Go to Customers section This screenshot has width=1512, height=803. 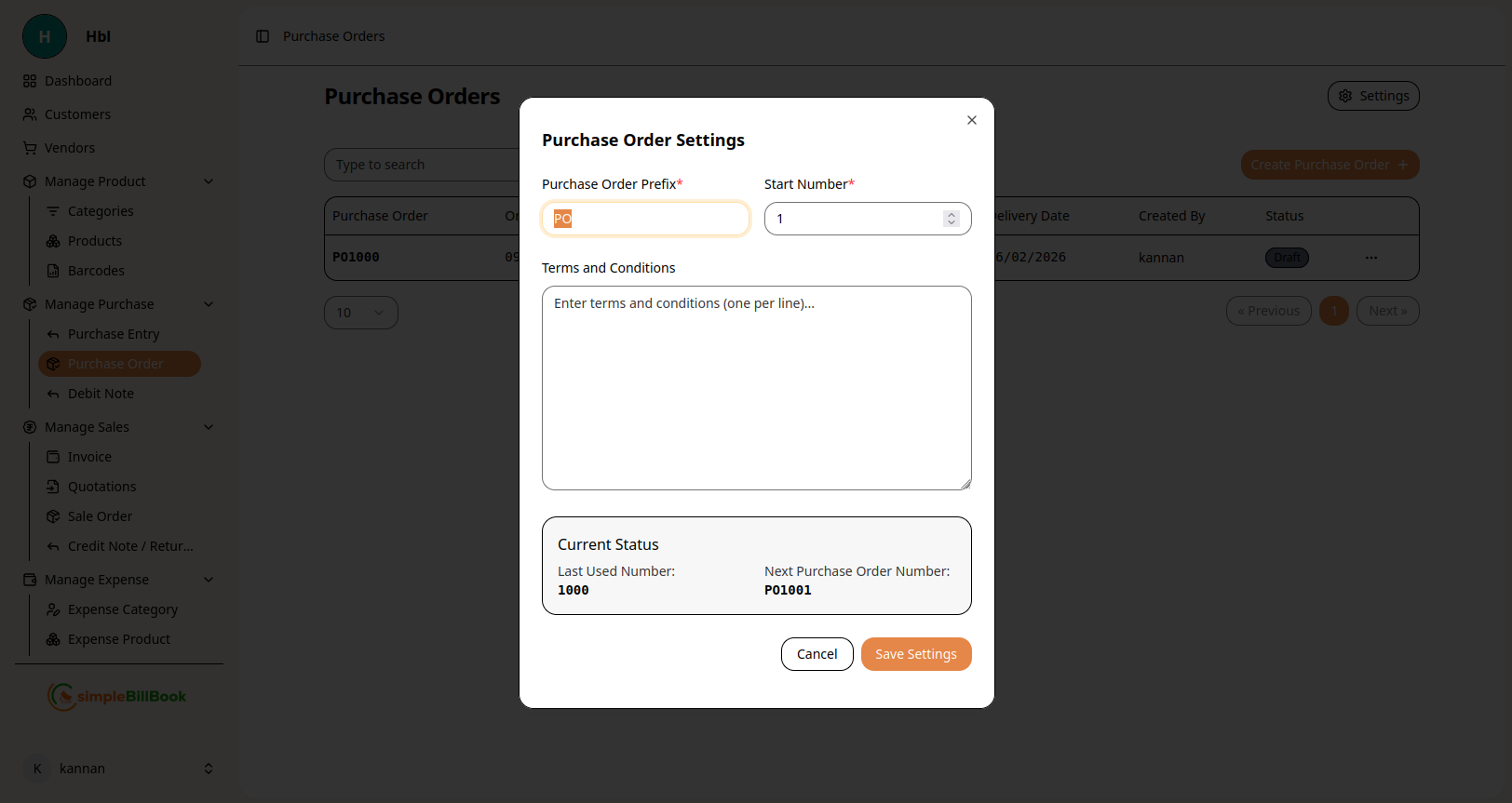click(77, 114)
